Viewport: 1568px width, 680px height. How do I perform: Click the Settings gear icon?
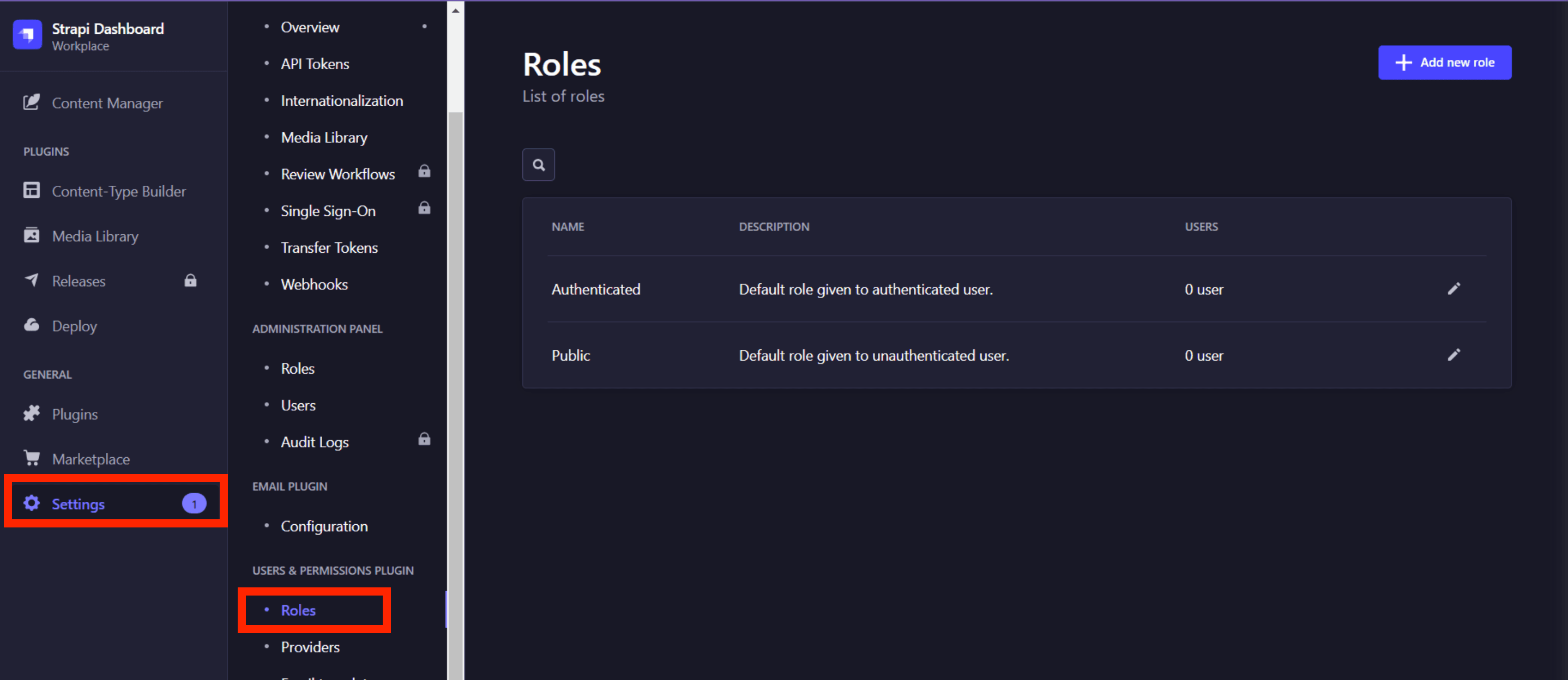32,503
